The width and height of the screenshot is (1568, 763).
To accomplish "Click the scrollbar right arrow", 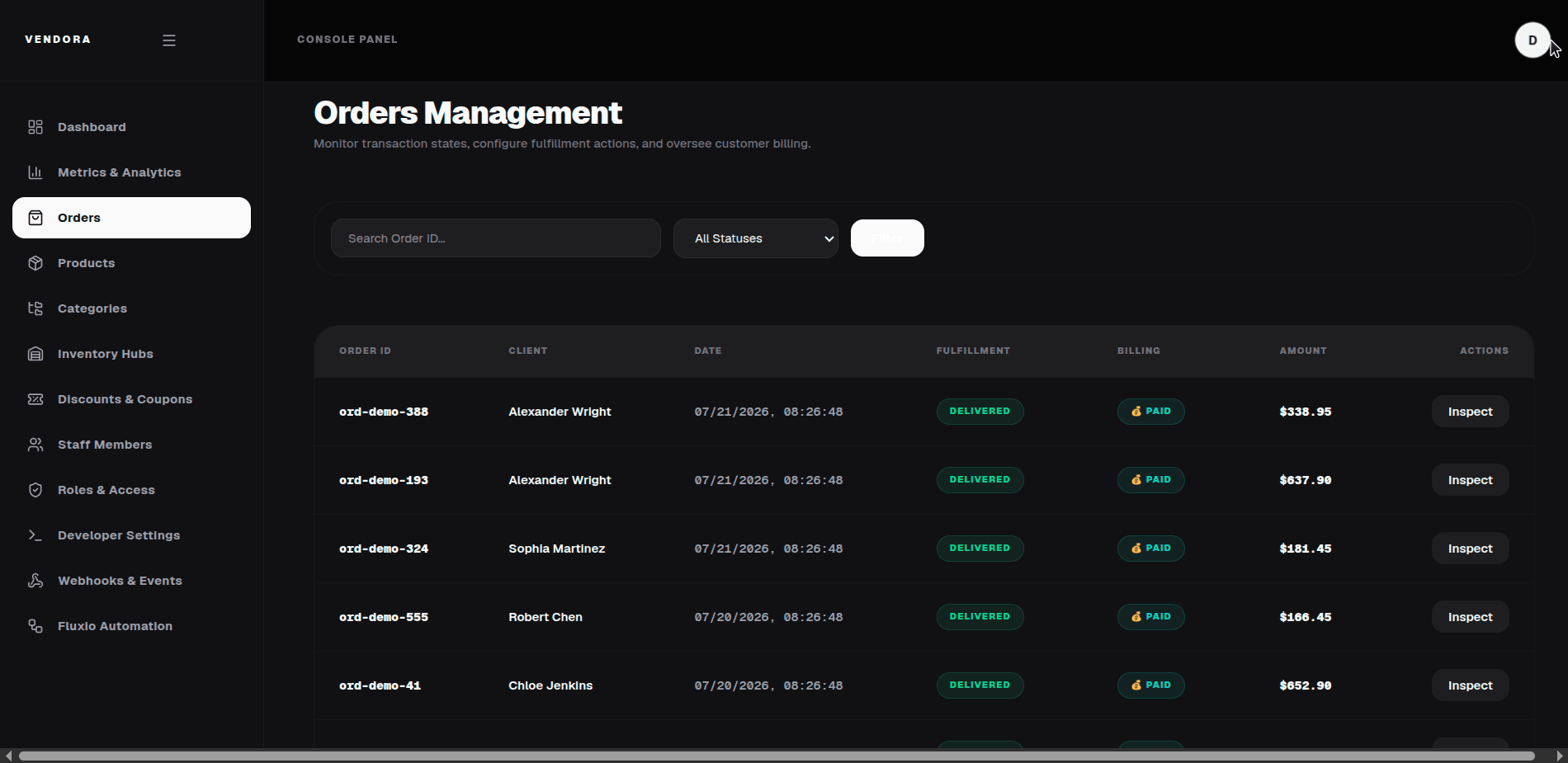I will coord(1560,756).
